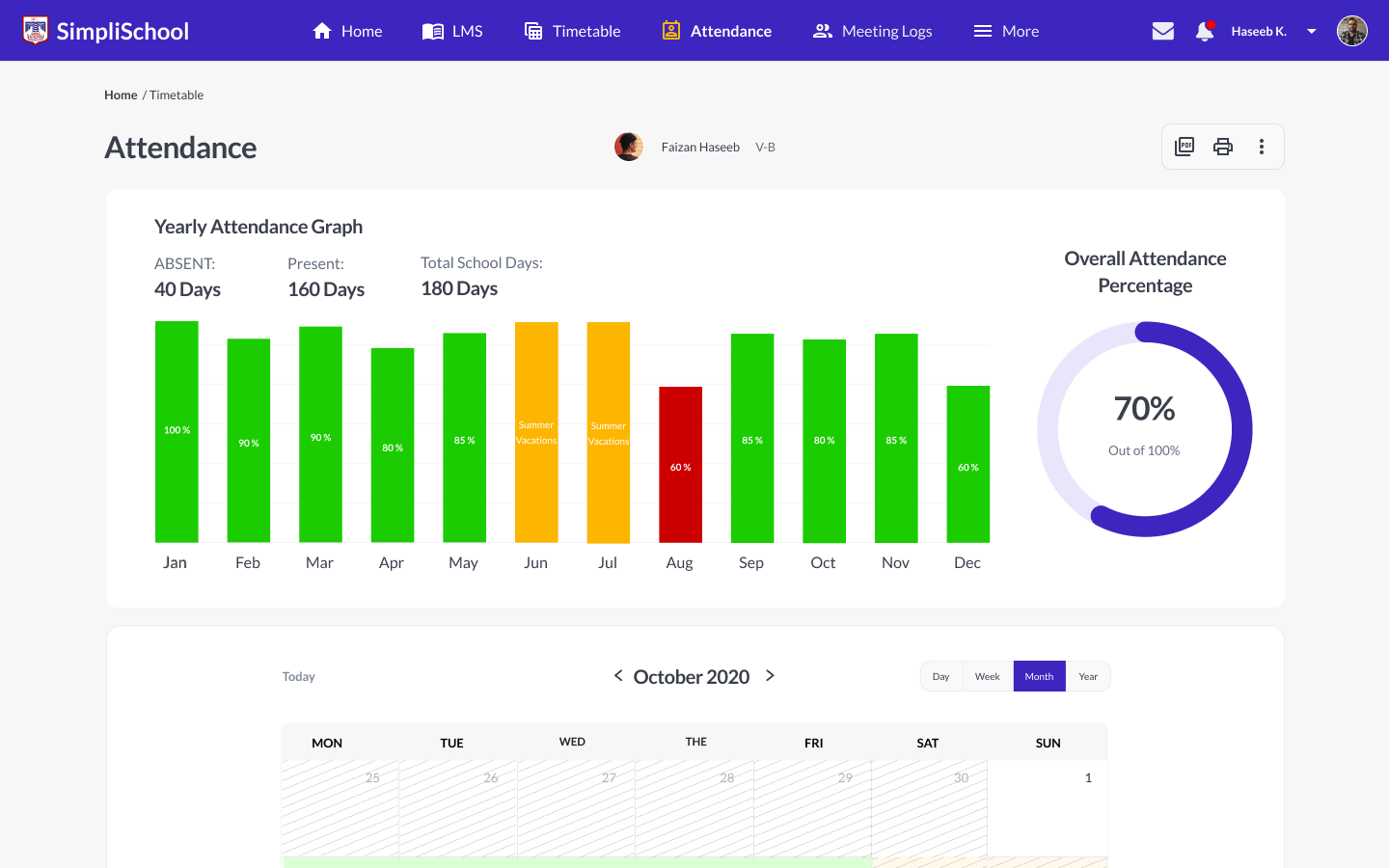This screenshot has width=1389, height=868.
Task: Click the January 100% attendance bar
Action: [177, 432]
